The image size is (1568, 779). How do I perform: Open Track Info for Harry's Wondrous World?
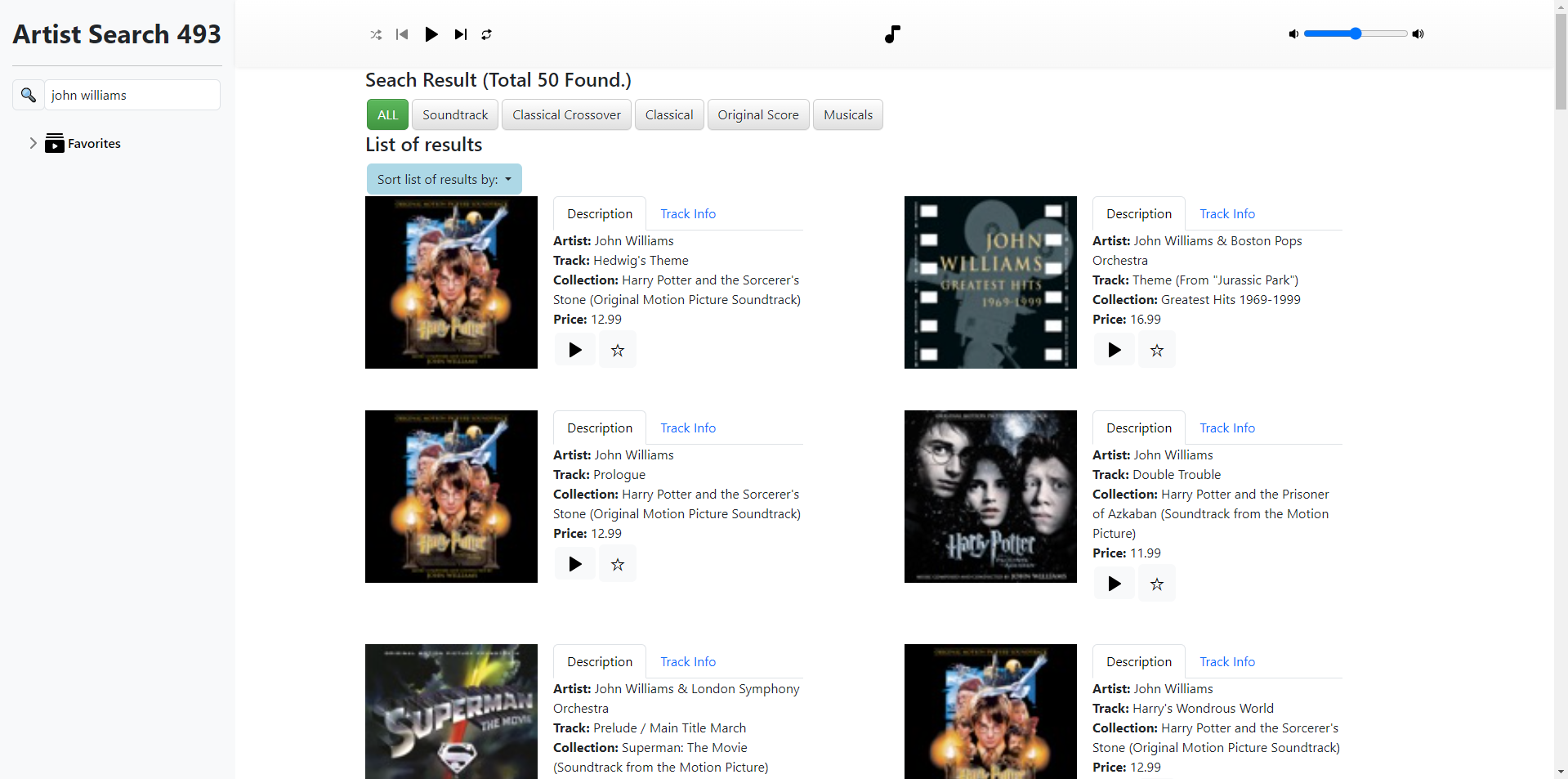[1227, 661]
